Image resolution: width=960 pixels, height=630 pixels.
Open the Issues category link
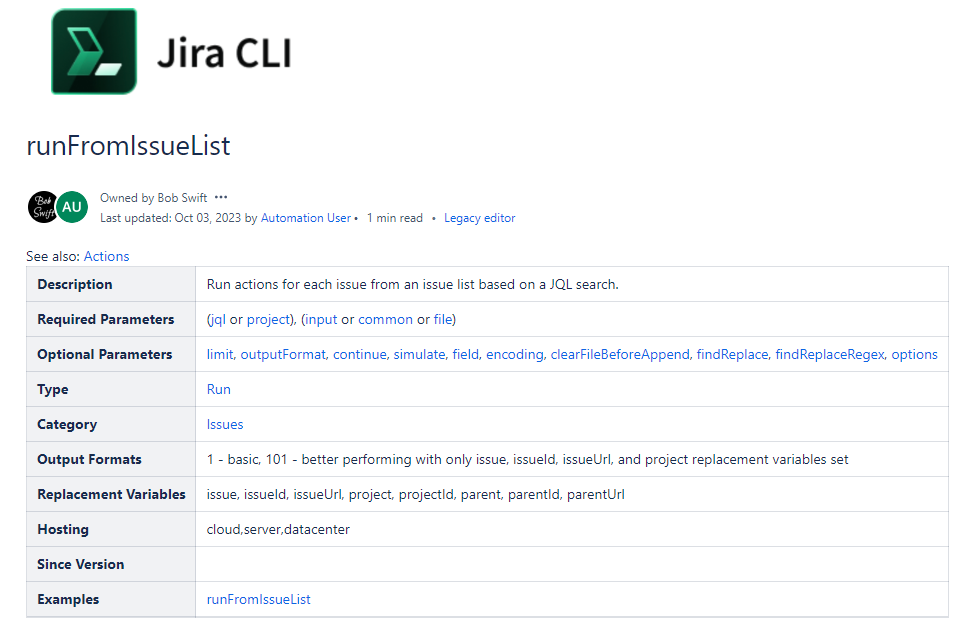point(225,424)
